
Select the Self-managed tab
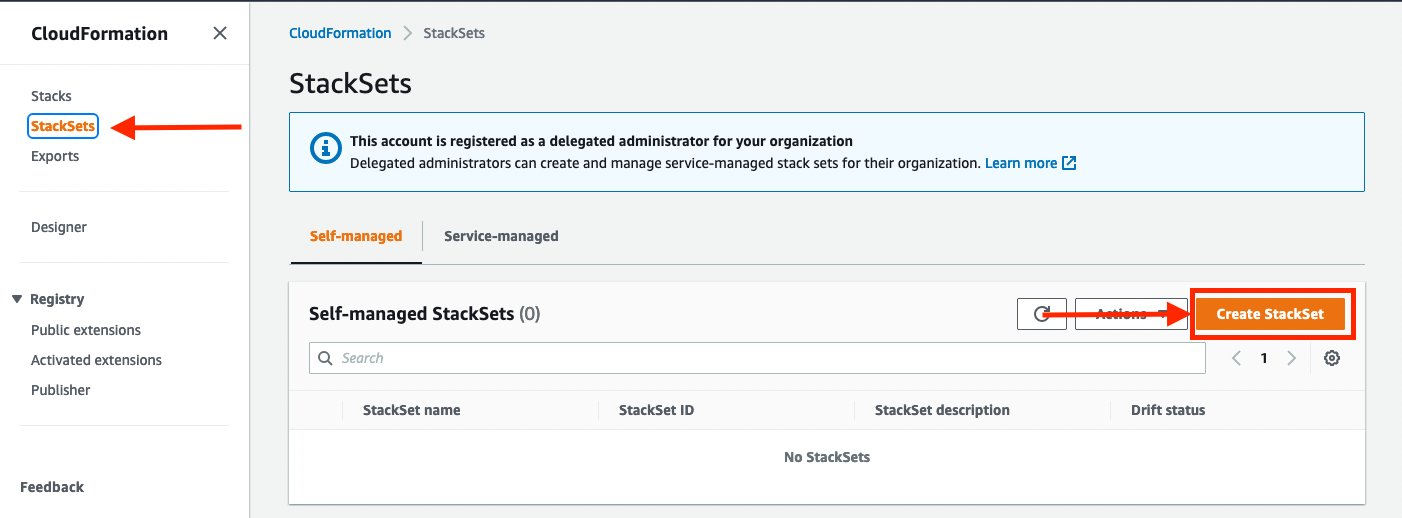tap(356, 236)
